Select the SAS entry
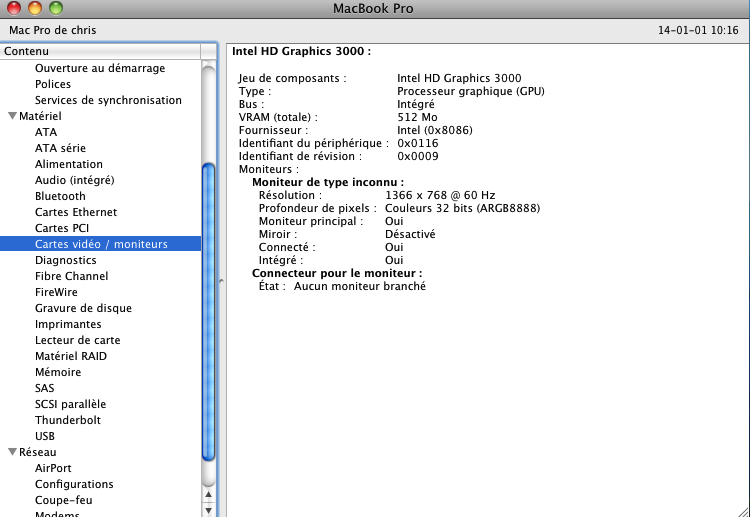The height and width of the screenshot is (517, 750). 44,388
